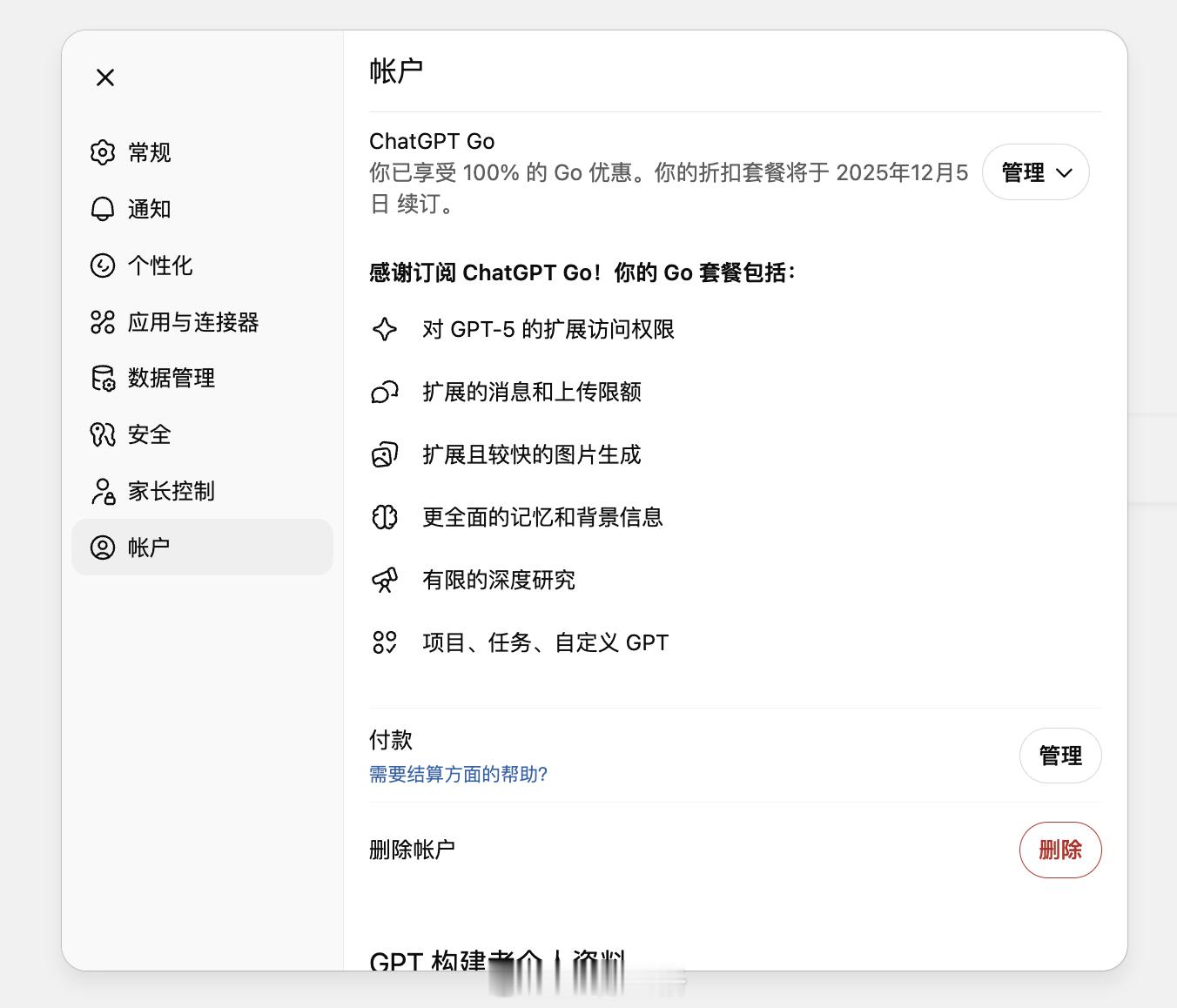This screenshot has width=1177, height=1008.
Task: Click the 感谢订阅 ChatGPT Go heading
Action: [x=582, y=272]
